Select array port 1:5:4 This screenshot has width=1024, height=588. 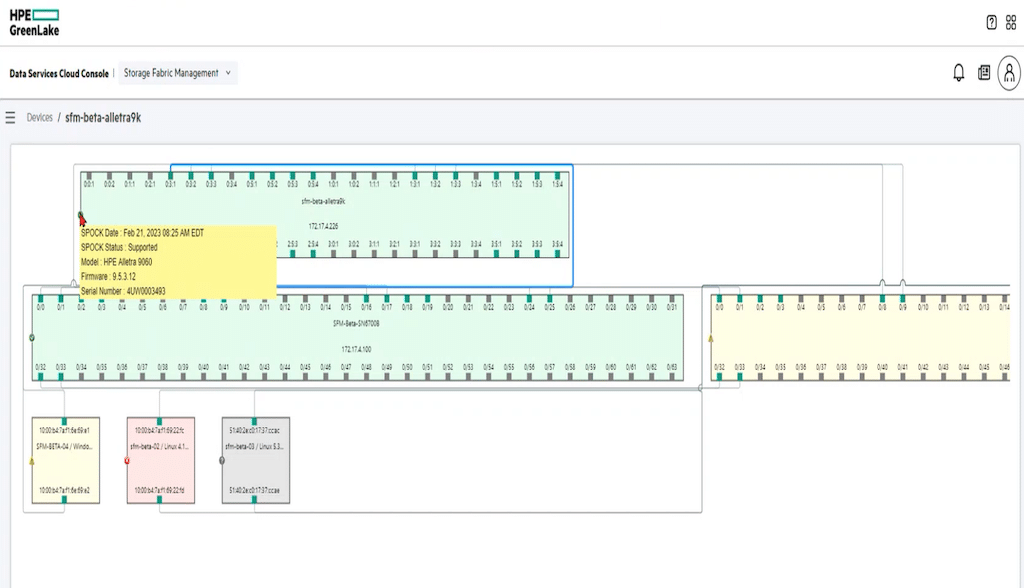[557, 176]
